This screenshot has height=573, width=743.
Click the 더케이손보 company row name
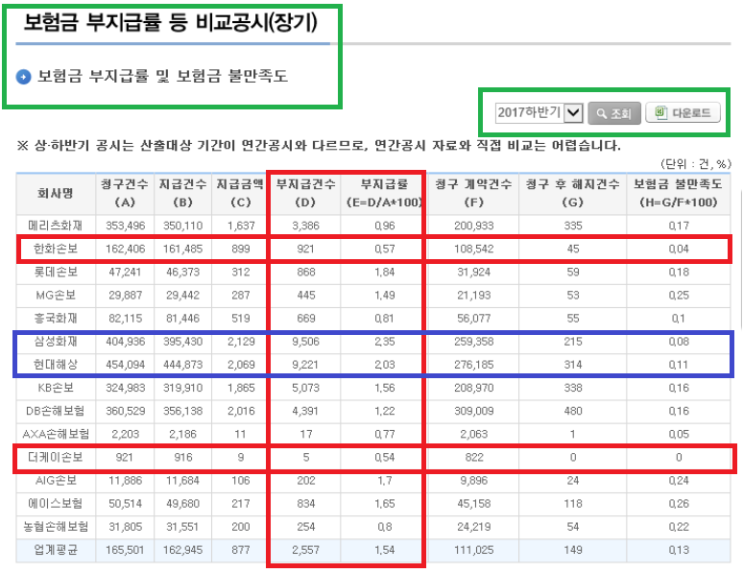[x=55, y=457]
